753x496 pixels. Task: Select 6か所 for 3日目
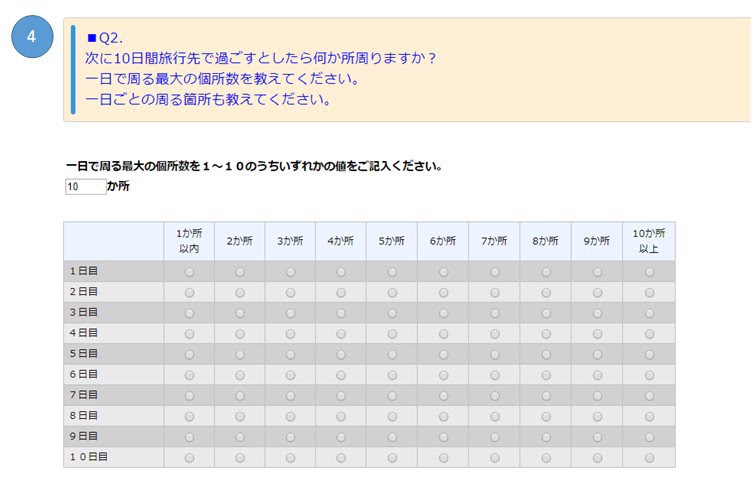(x=443, y=313)
